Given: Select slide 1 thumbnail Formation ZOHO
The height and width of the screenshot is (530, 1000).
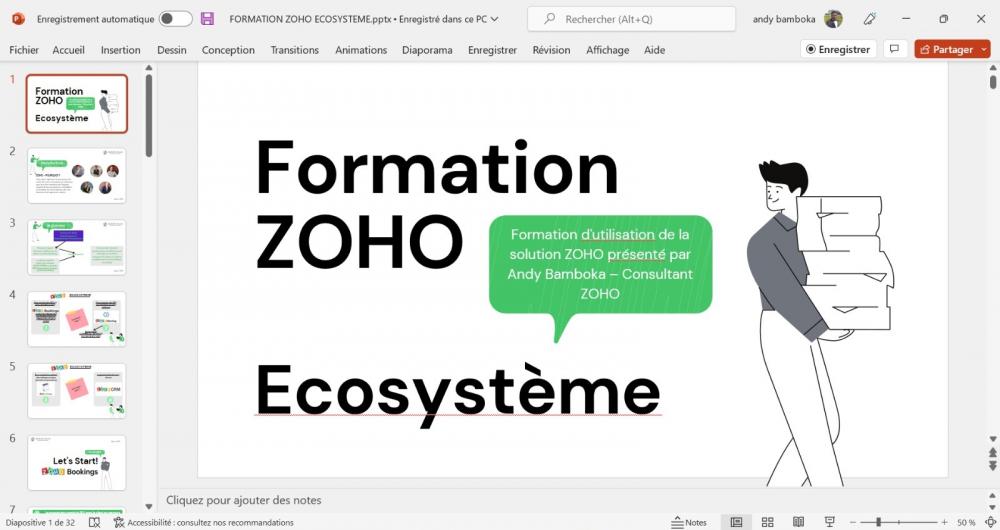Looking at the screenshot, I should coord(77,103).
